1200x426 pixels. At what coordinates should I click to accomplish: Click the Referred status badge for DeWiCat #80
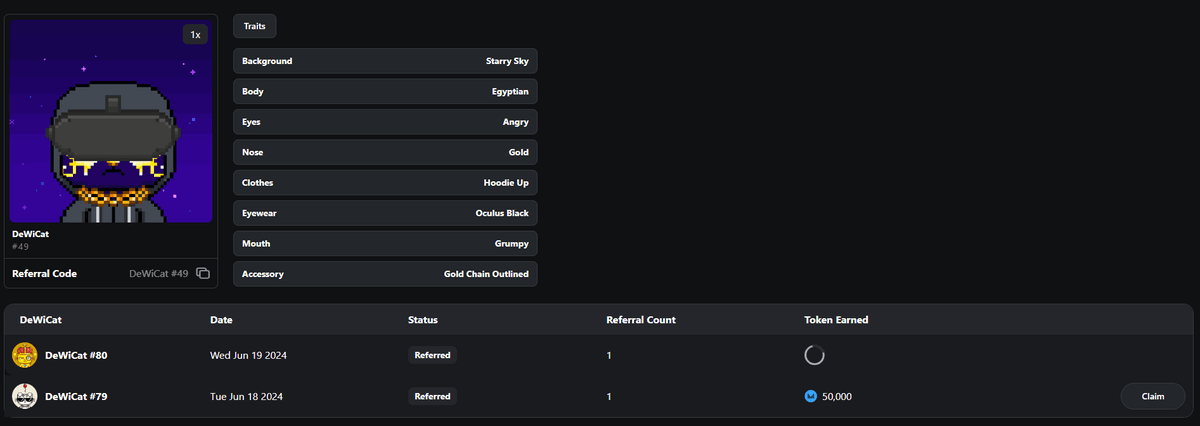432,355
